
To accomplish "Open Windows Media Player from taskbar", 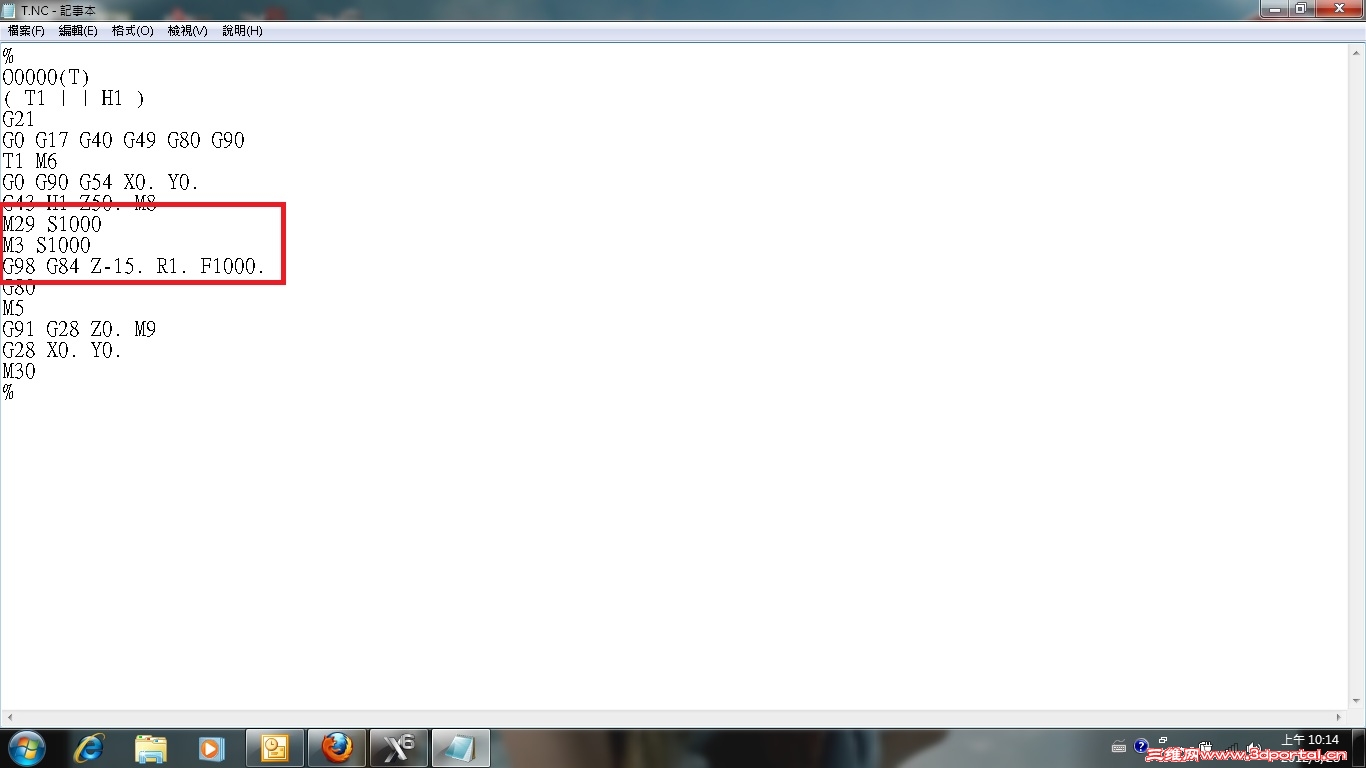I will coord(212,748).
